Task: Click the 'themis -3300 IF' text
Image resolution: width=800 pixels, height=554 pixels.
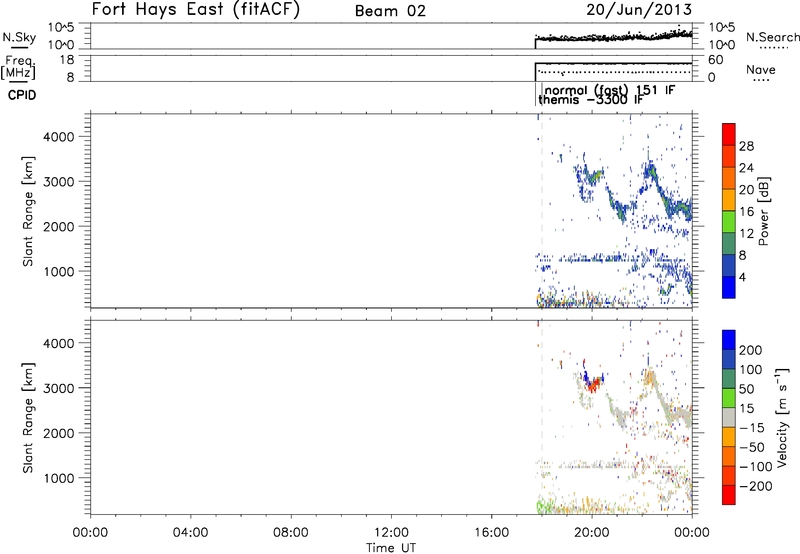Action: click(x=590, y=100)
